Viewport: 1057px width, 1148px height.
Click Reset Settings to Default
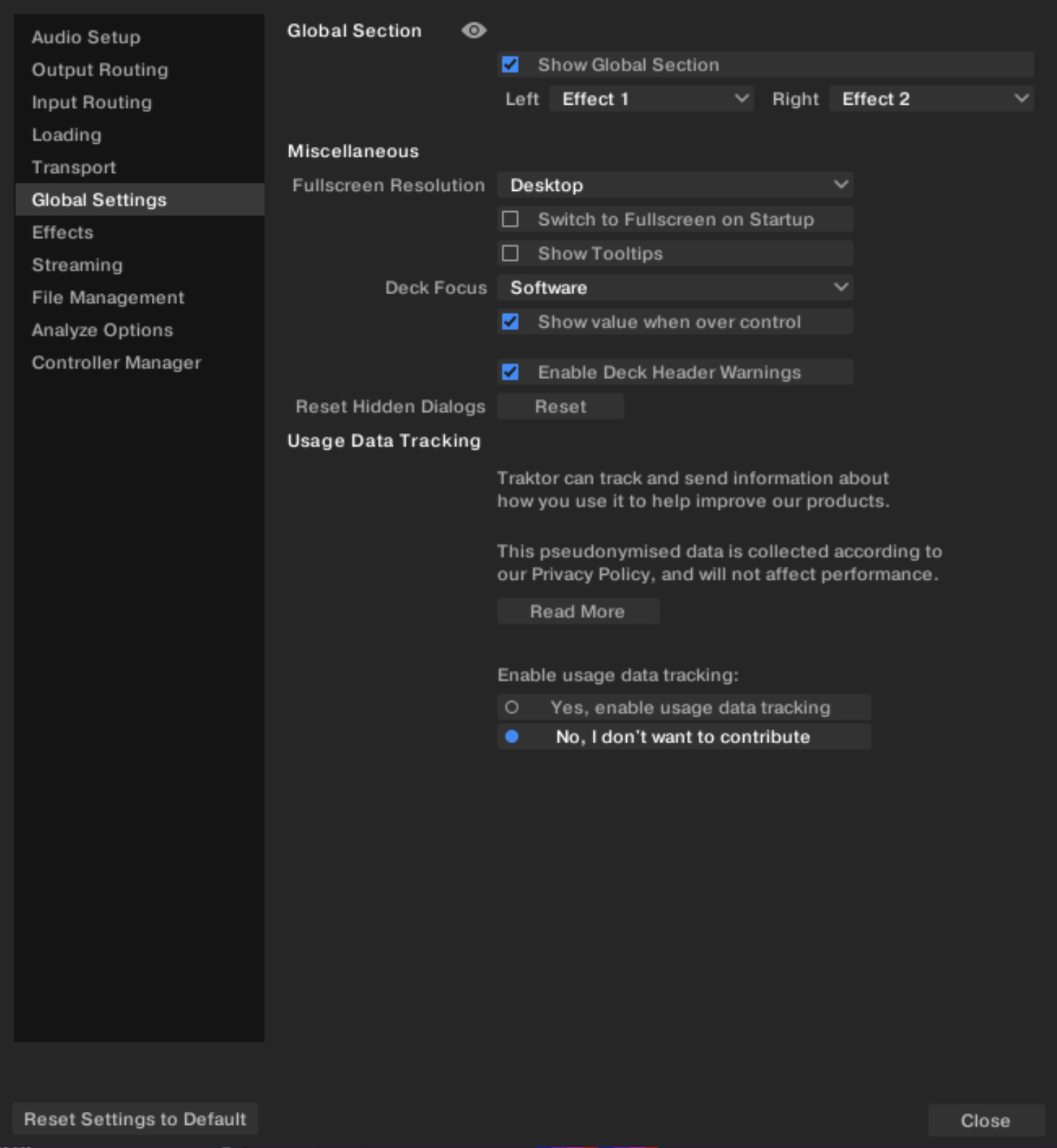(135, 1119)
